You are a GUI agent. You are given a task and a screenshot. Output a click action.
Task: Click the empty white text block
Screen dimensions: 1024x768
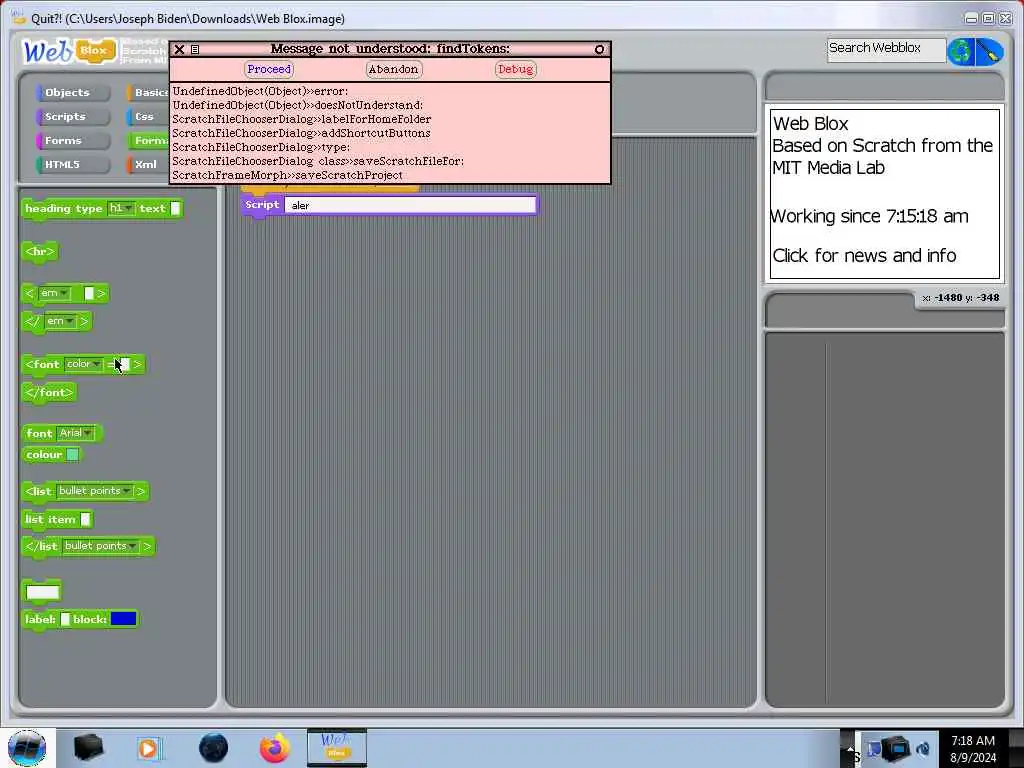[42, 592]
